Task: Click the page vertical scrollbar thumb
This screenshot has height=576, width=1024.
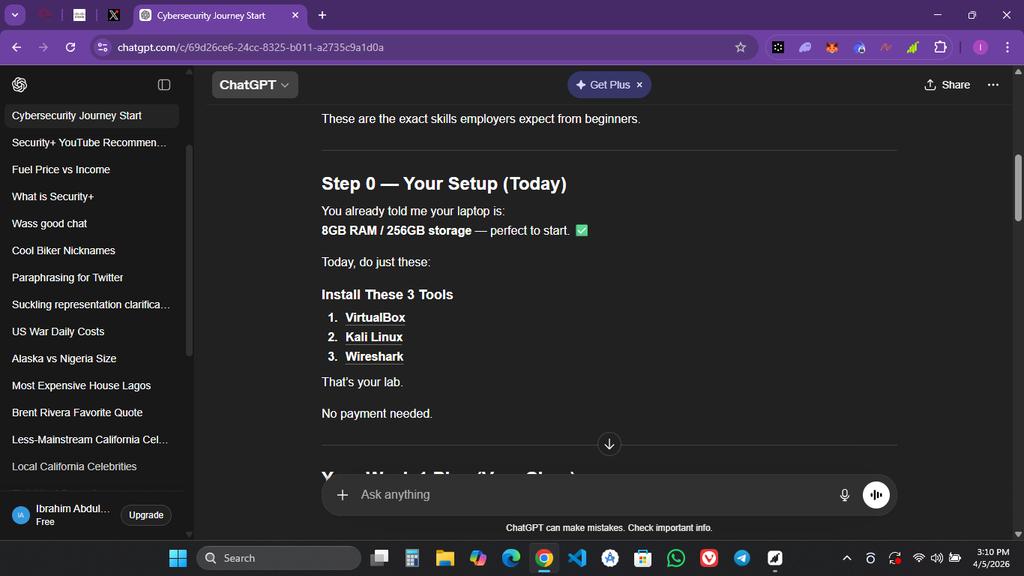Action: [x=1017, y=188]
